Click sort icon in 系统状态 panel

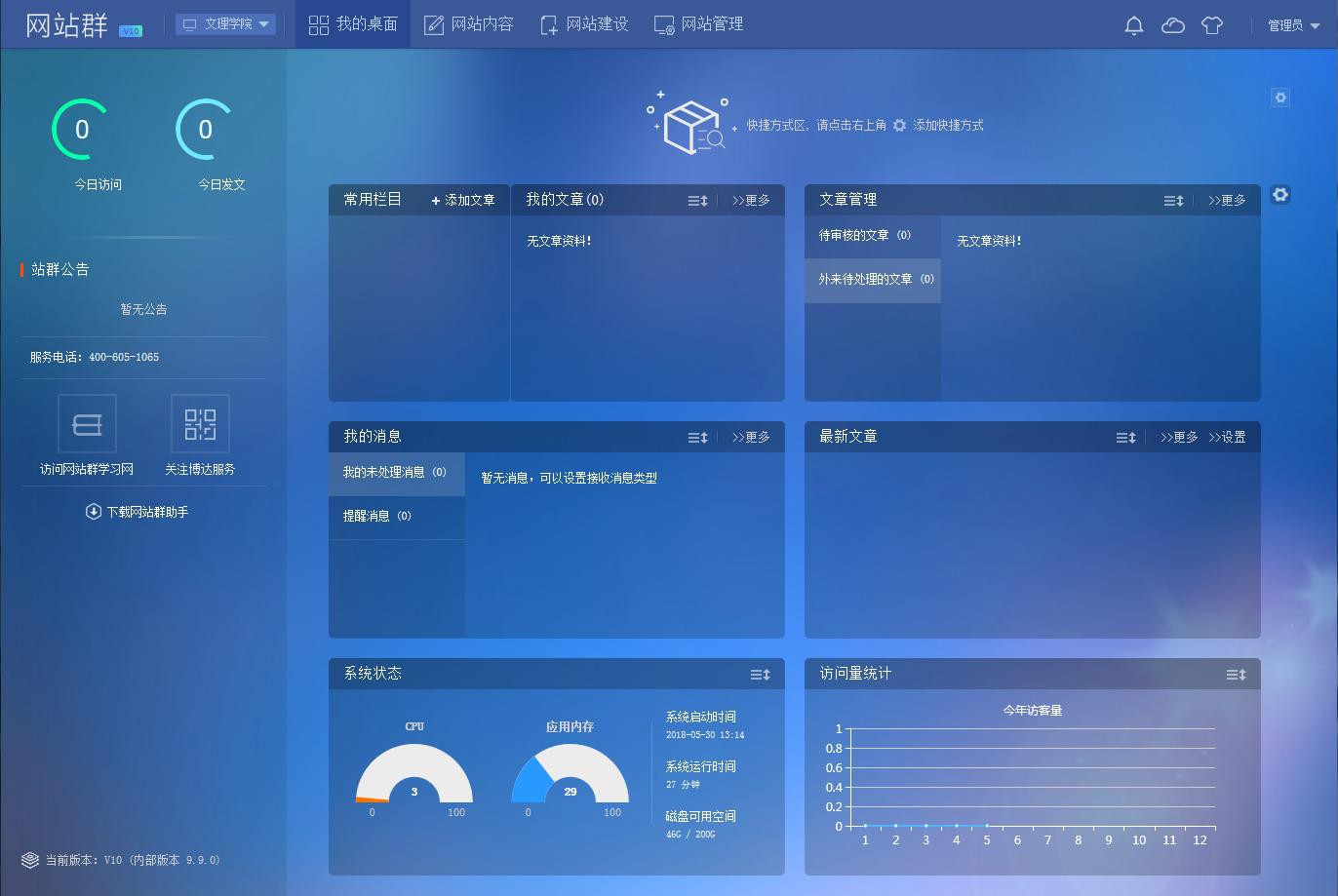[x=760, y=675]
